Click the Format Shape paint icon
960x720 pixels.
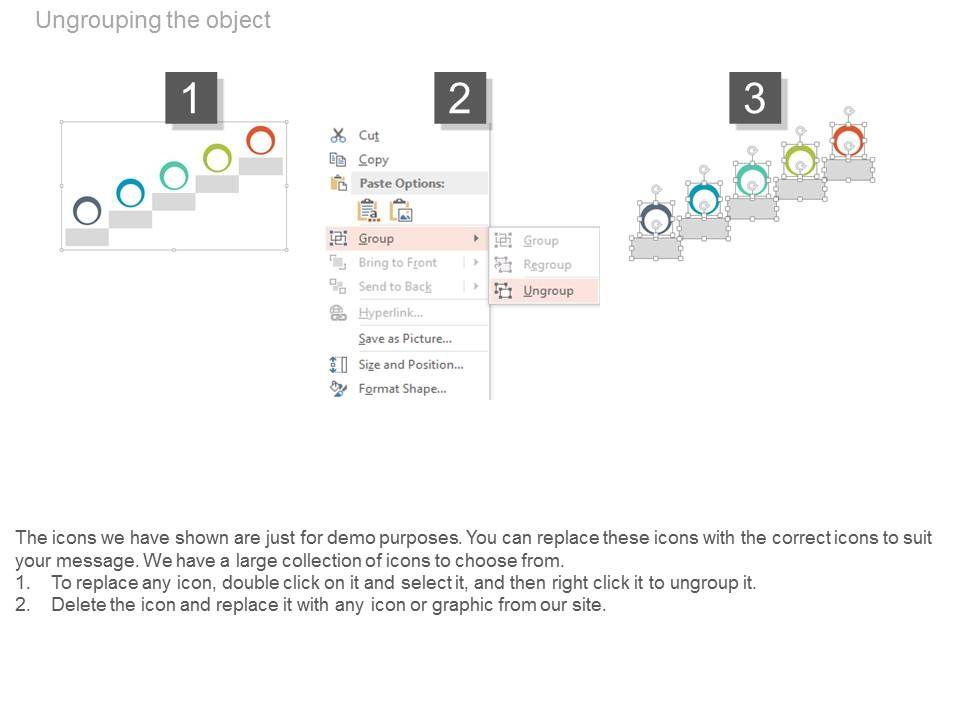[x=338, y=388]
